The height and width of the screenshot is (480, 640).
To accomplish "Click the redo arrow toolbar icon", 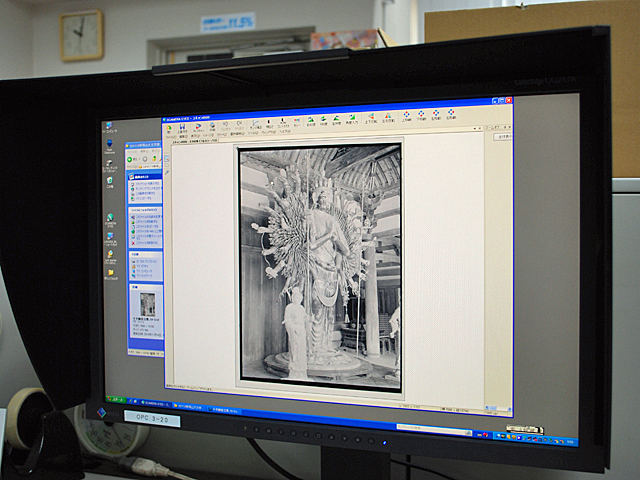I will click(239, 124).
